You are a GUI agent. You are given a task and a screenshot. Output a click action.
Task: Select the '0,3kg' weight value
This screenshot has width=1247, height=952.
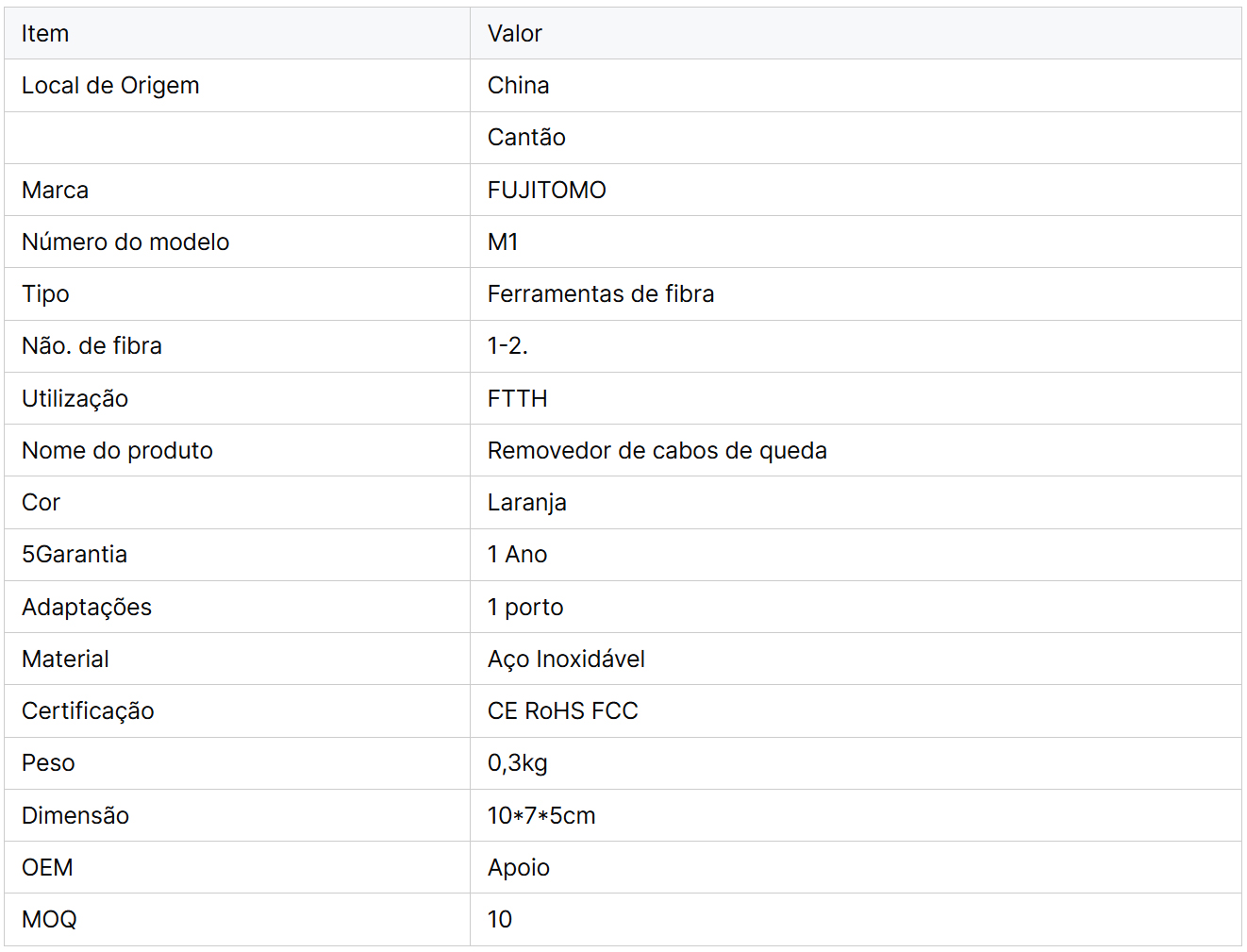click(517, 763)
